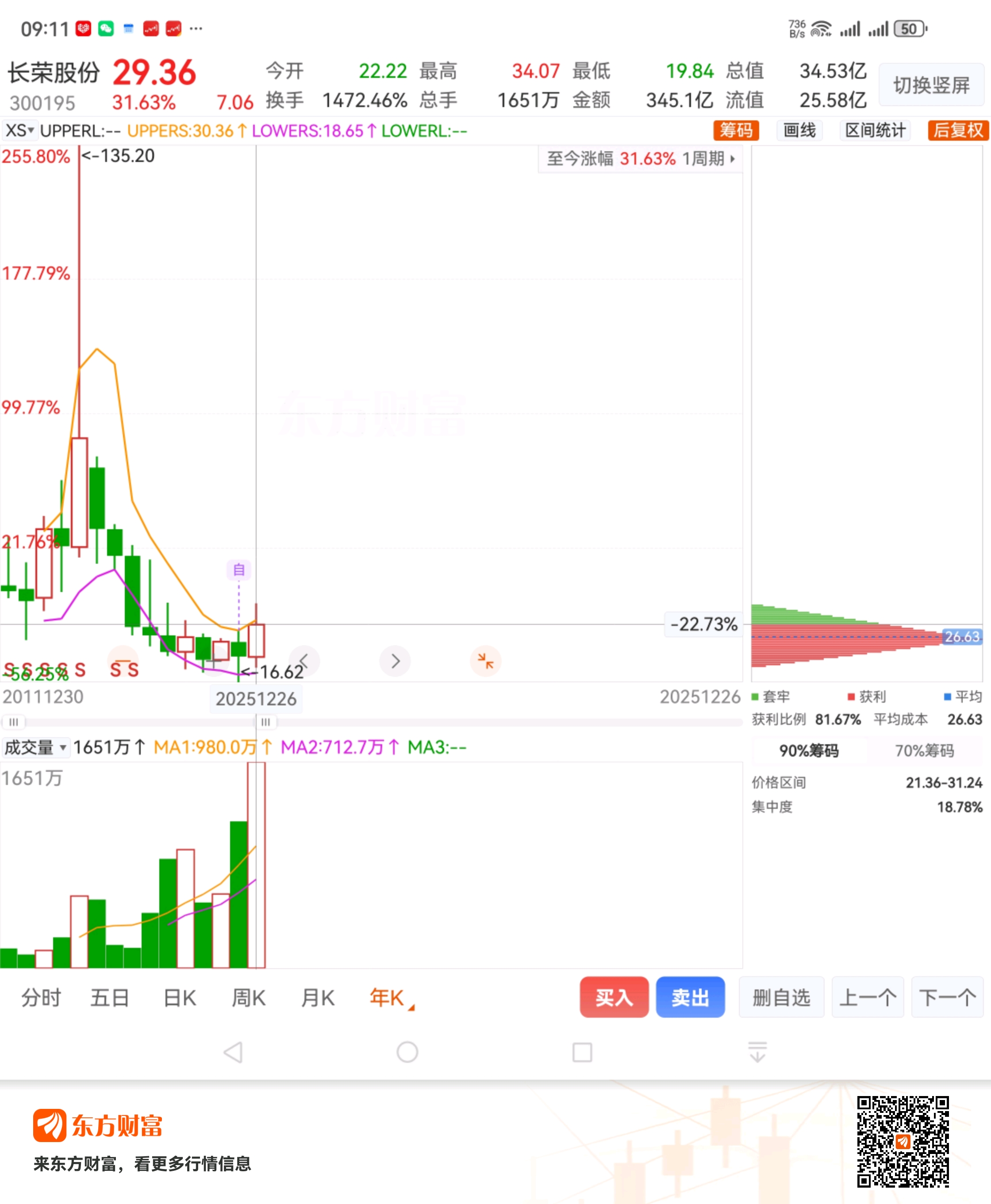Viewport: 991px width, 1204px height.
Task: Toggle 后复权 price adjustment mode
Action: click(957, 130)
